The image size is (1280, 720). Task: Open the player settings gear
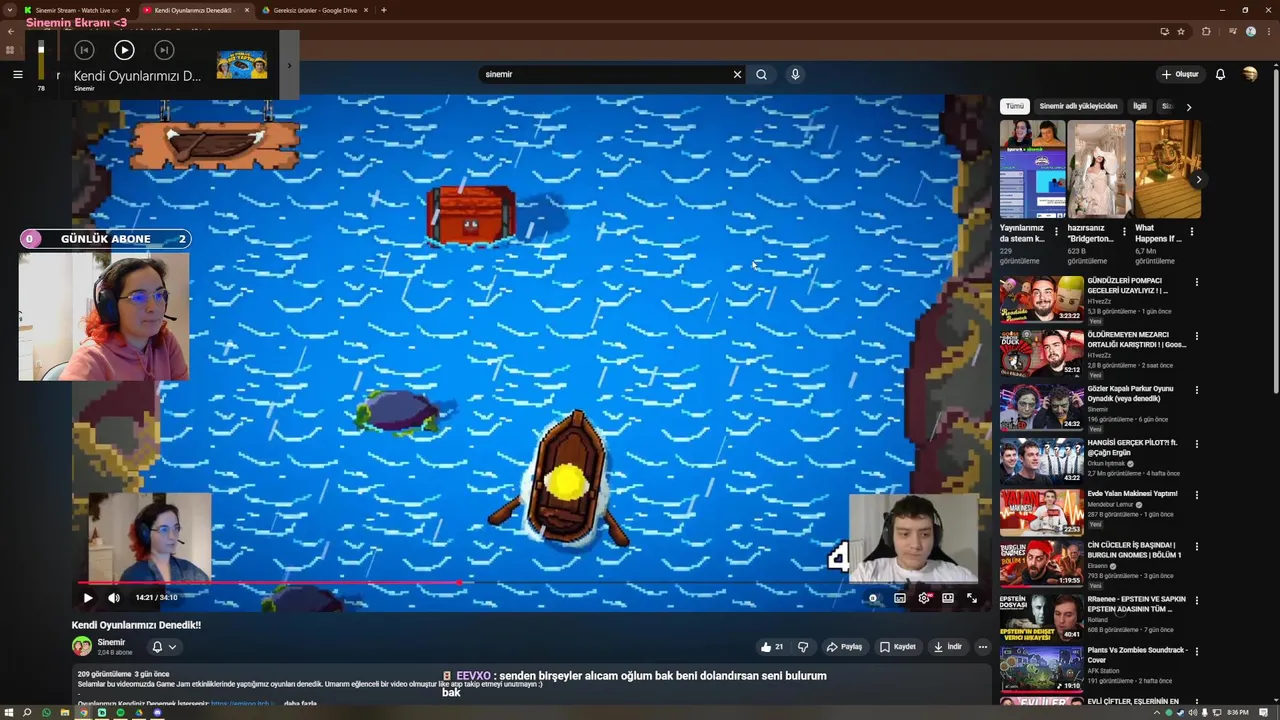tap(924, 598)
